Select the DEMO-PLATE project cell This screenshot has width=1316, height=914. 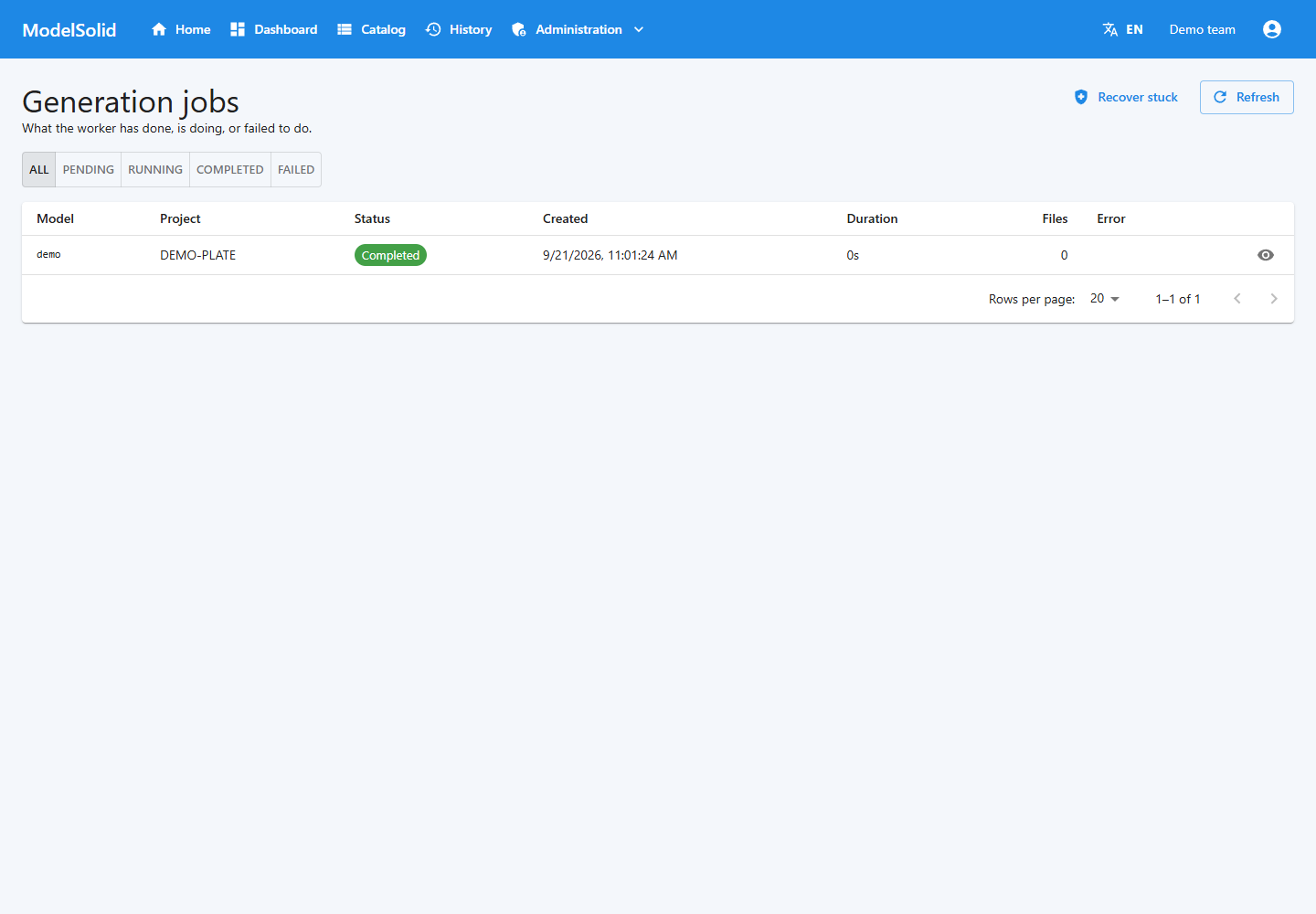[198, 255]
